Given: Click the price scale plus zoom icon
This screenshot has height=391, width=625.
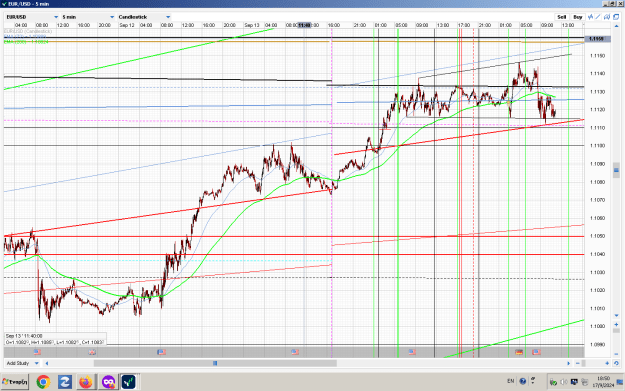Looking at the screenshot, I should pyautogui.click(x=616, y=324).
